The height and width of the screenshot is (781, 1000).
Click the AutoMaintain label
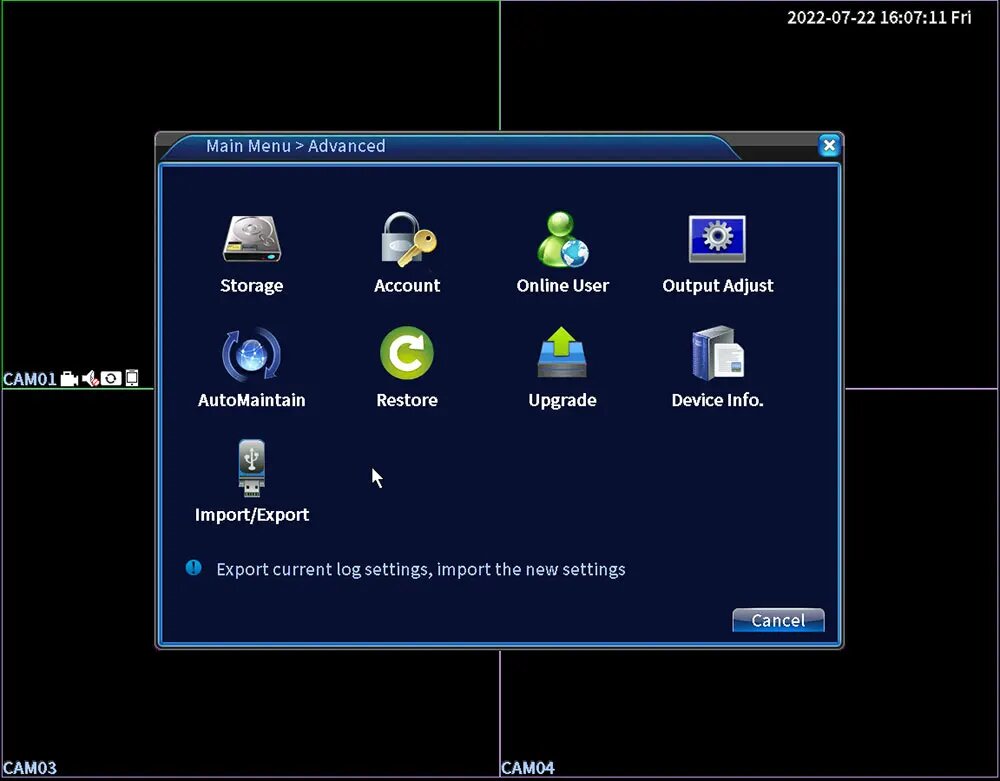click(251, 400)
